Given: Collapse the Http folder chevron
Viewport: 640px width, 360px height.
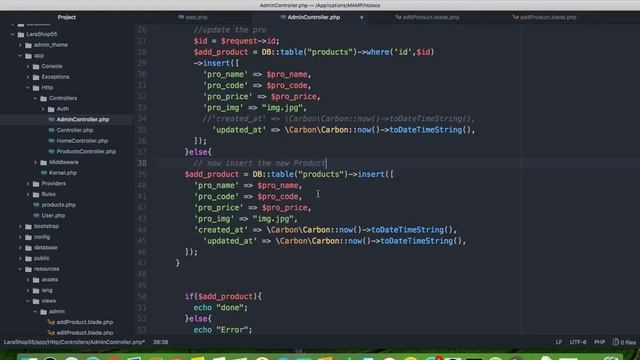Looking at the screenshot, I should [28, 88].
